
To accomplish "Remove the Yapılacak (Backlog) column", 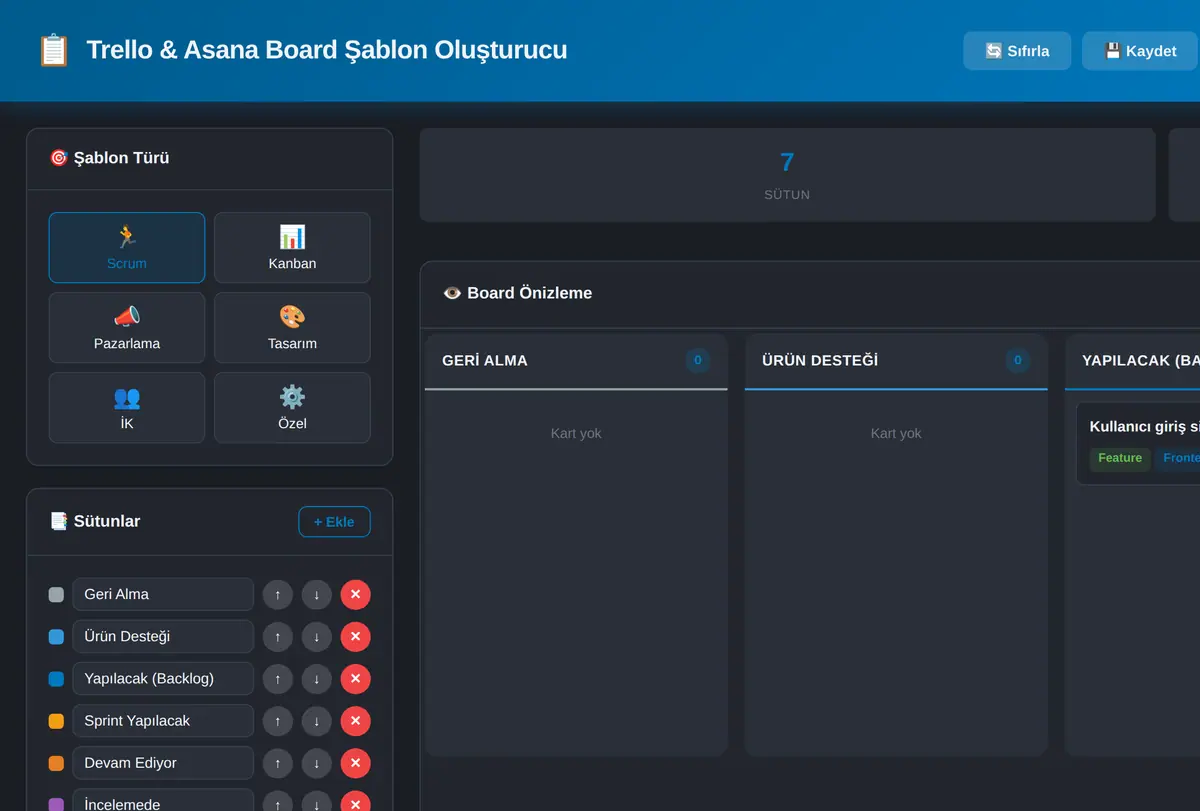I will click(x=356, y=679).
